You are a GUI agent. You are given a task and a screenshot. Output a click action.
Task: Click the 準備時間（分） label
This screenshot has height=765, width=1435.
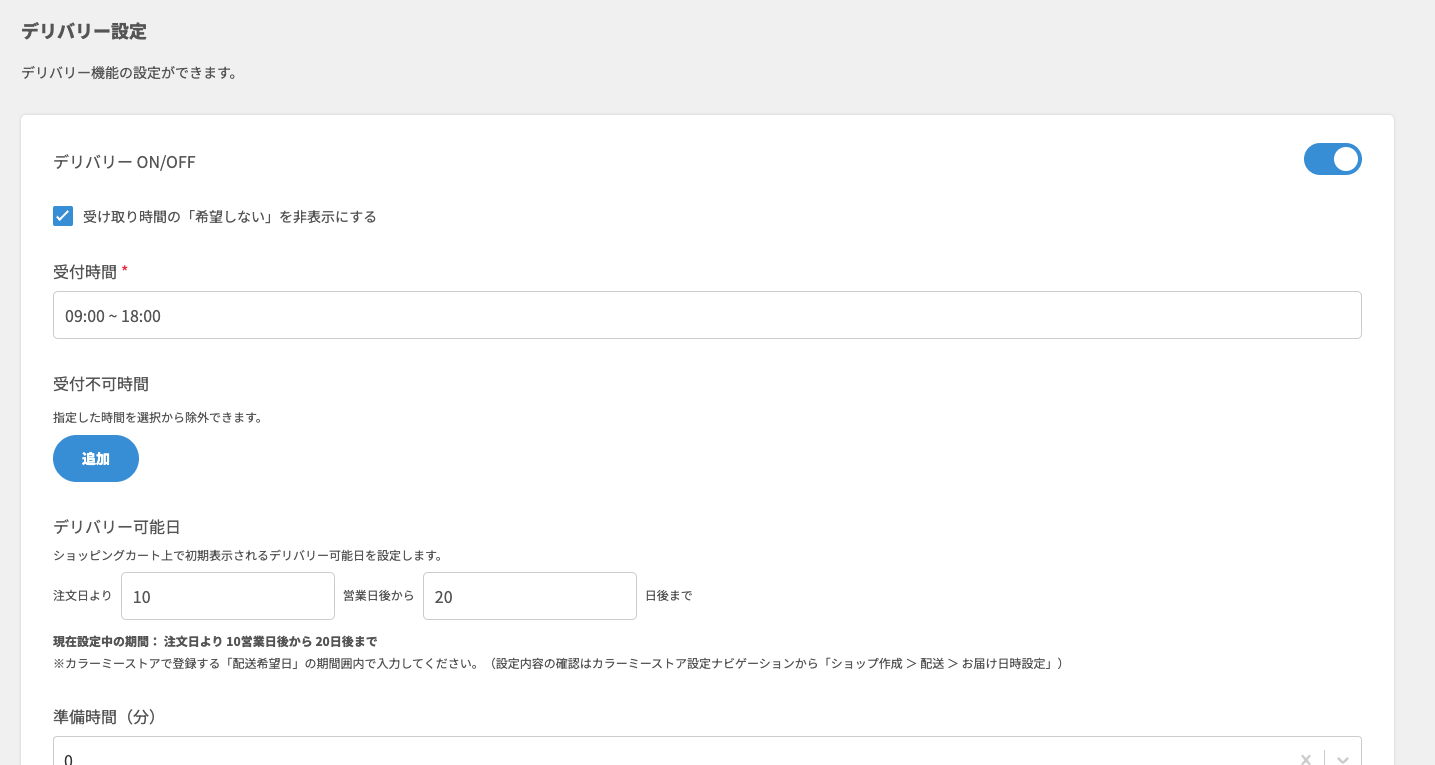point(105,717)
